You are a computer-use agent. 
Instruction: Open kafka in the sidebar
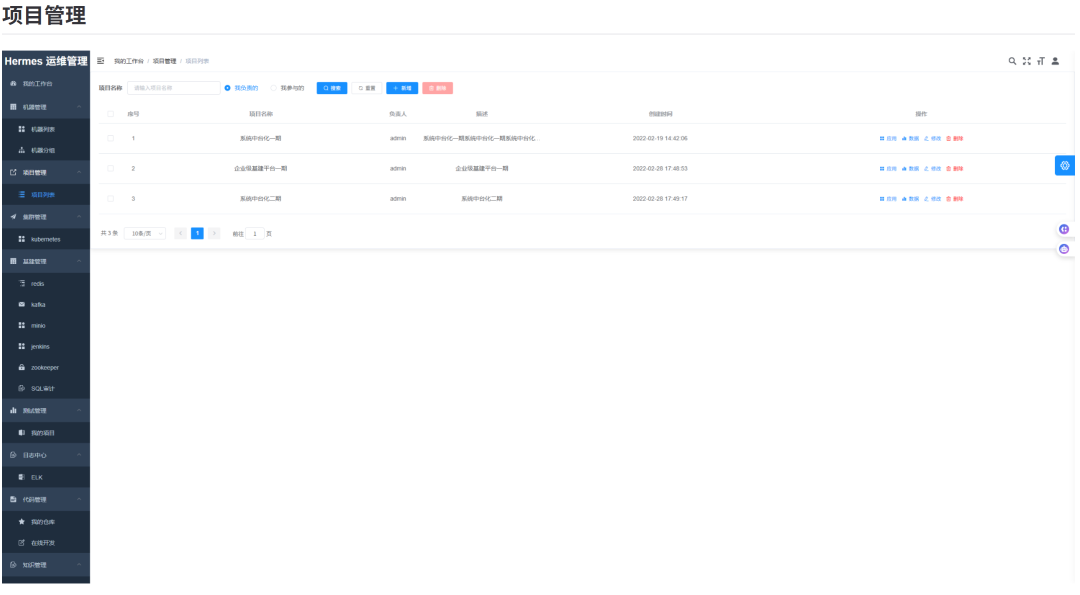point(45,304)
